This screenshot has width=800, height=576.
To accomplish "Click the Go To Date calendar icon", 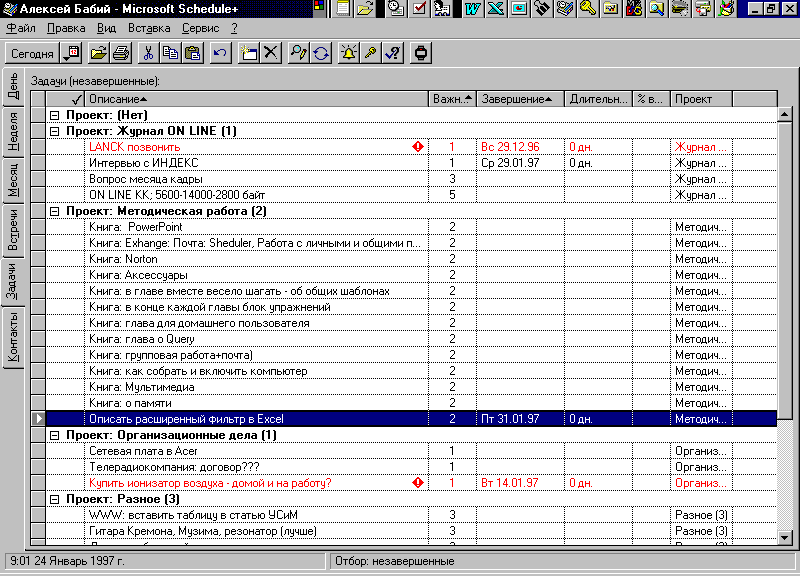I will click(x=71, y=53).
